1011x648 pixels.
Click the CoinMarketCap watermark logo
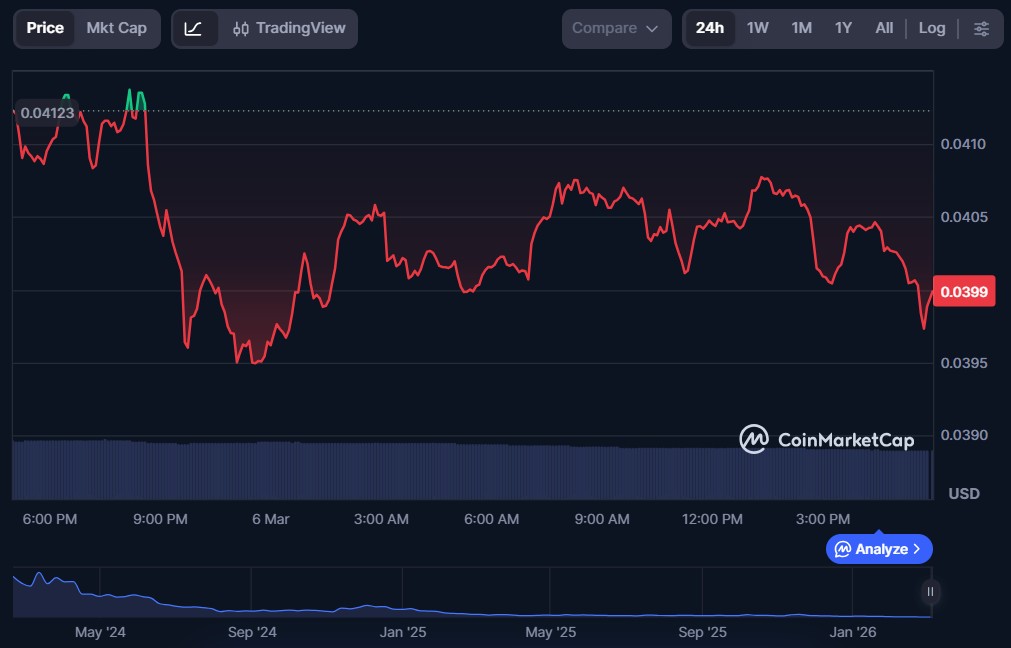826,439
